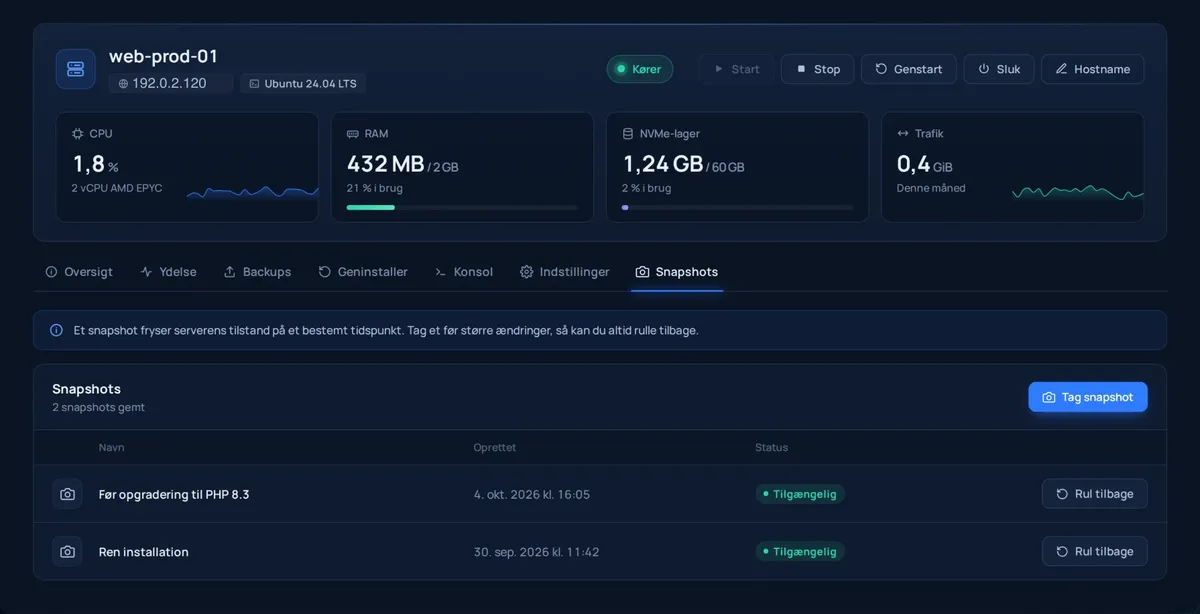Click the Tag snapshot button

(1088, 397)
